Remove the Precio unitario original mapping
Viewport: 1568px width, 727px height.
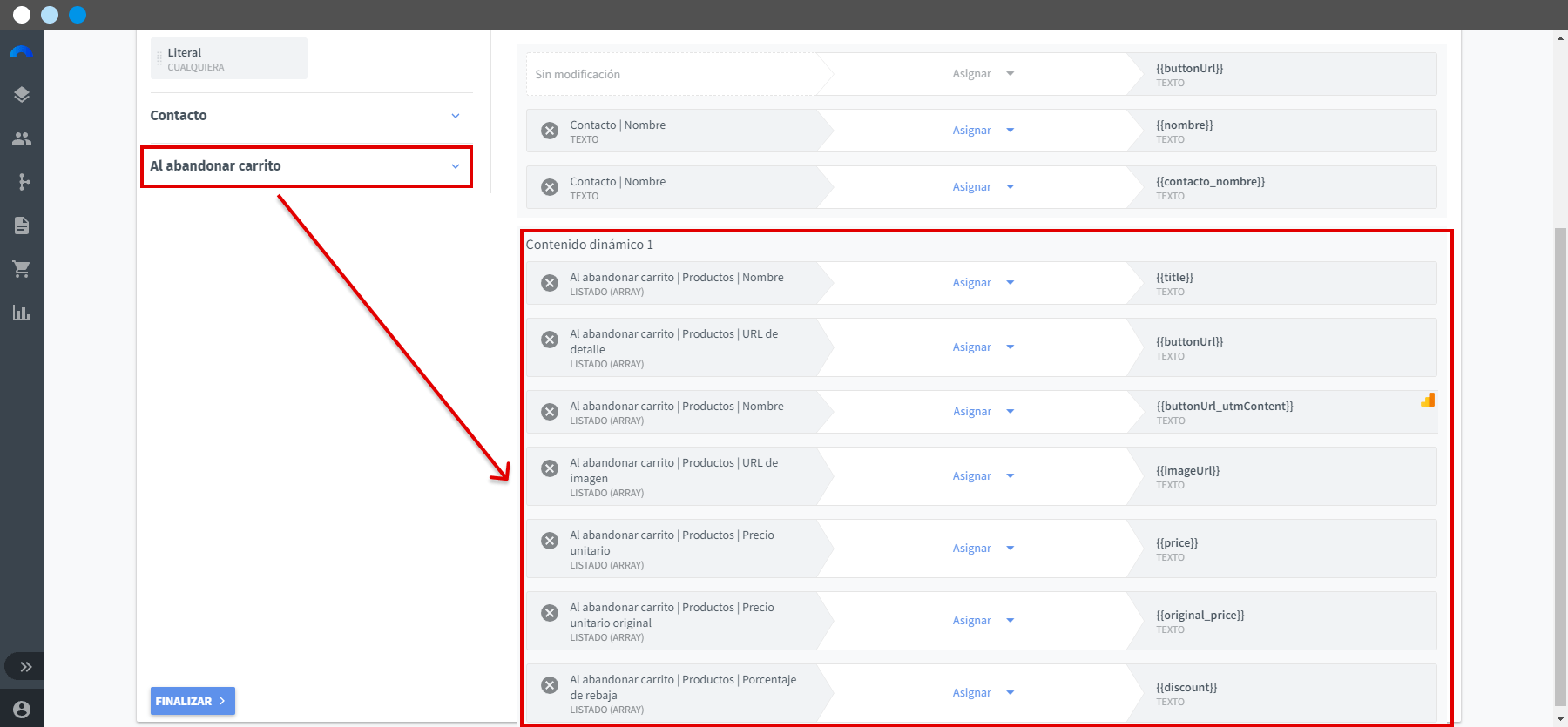[550, 613]
